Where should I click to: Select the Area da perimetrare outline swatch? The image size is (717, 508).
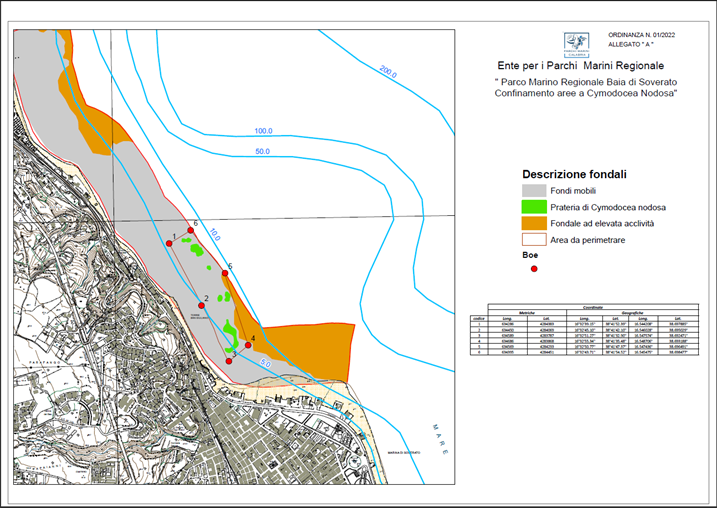(535, 240)
